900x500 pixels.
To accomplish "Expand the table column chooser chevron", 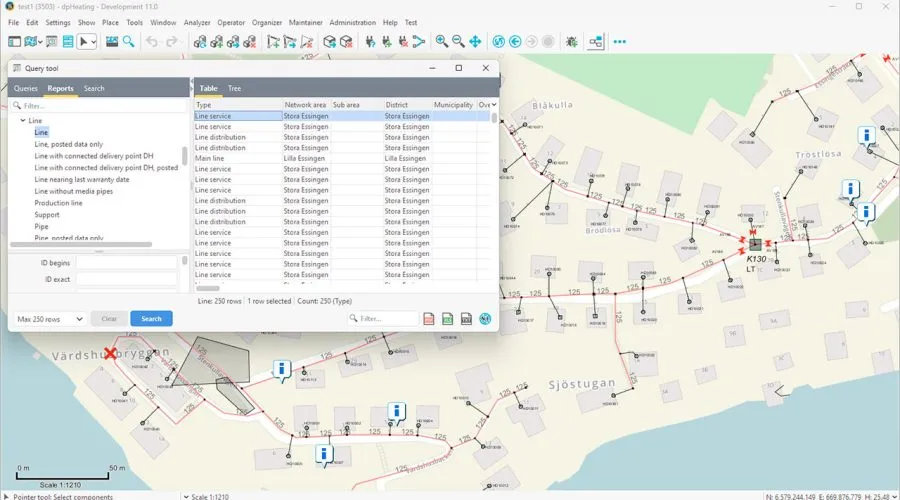I will pyautogui.click(x=493, y=104).
